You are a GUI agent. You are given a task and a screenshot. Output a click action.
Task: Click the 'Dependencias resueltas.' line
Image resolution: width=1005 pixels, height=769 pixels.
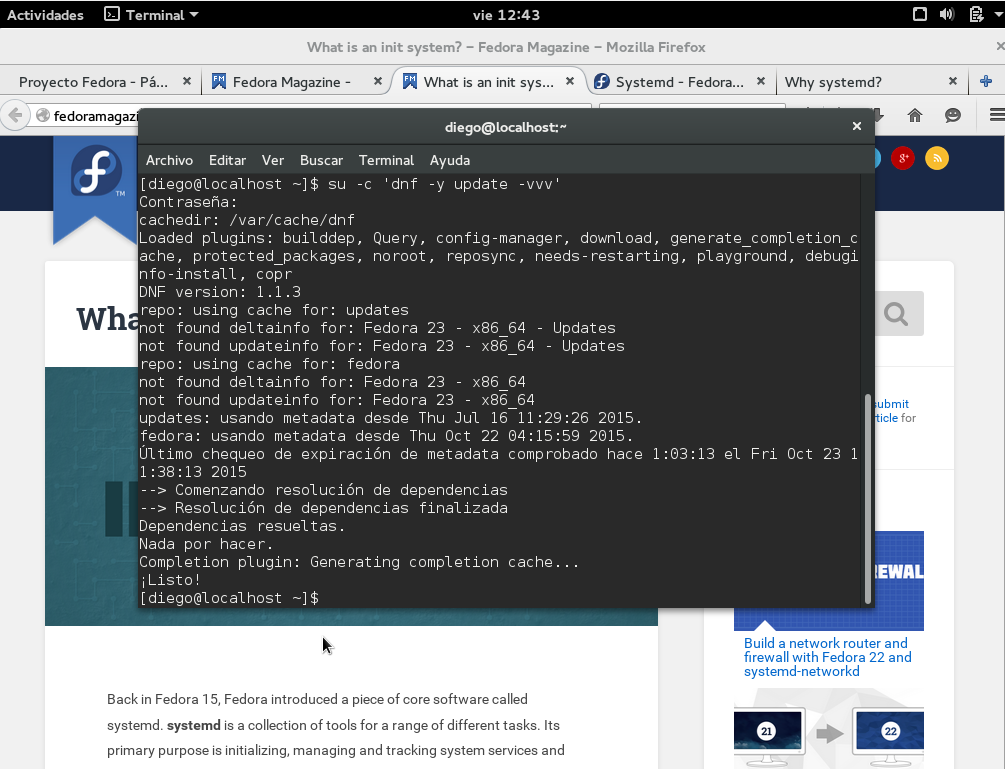[x=242, y=526]
